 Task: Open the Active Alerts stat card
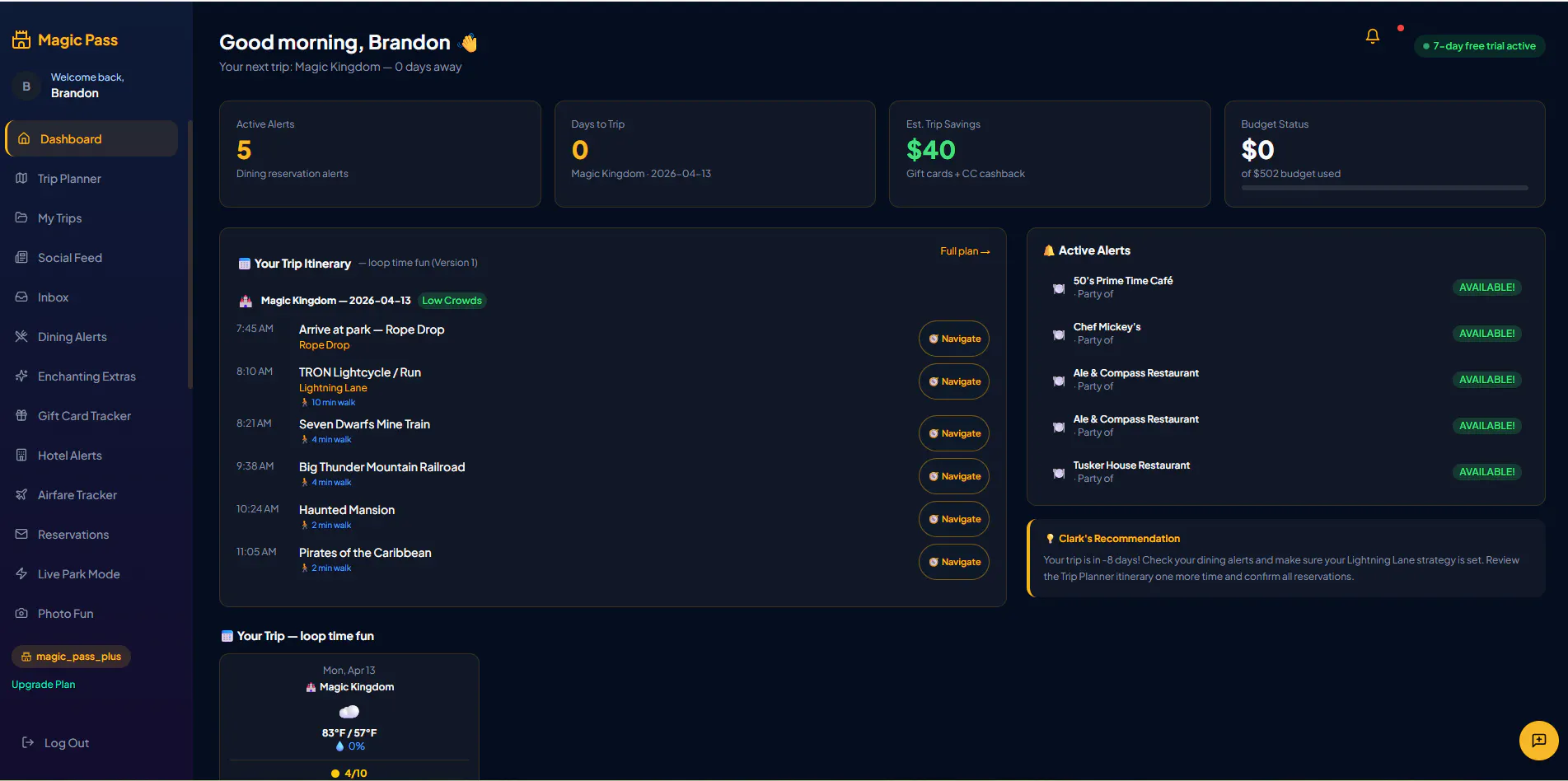[380, 154]
